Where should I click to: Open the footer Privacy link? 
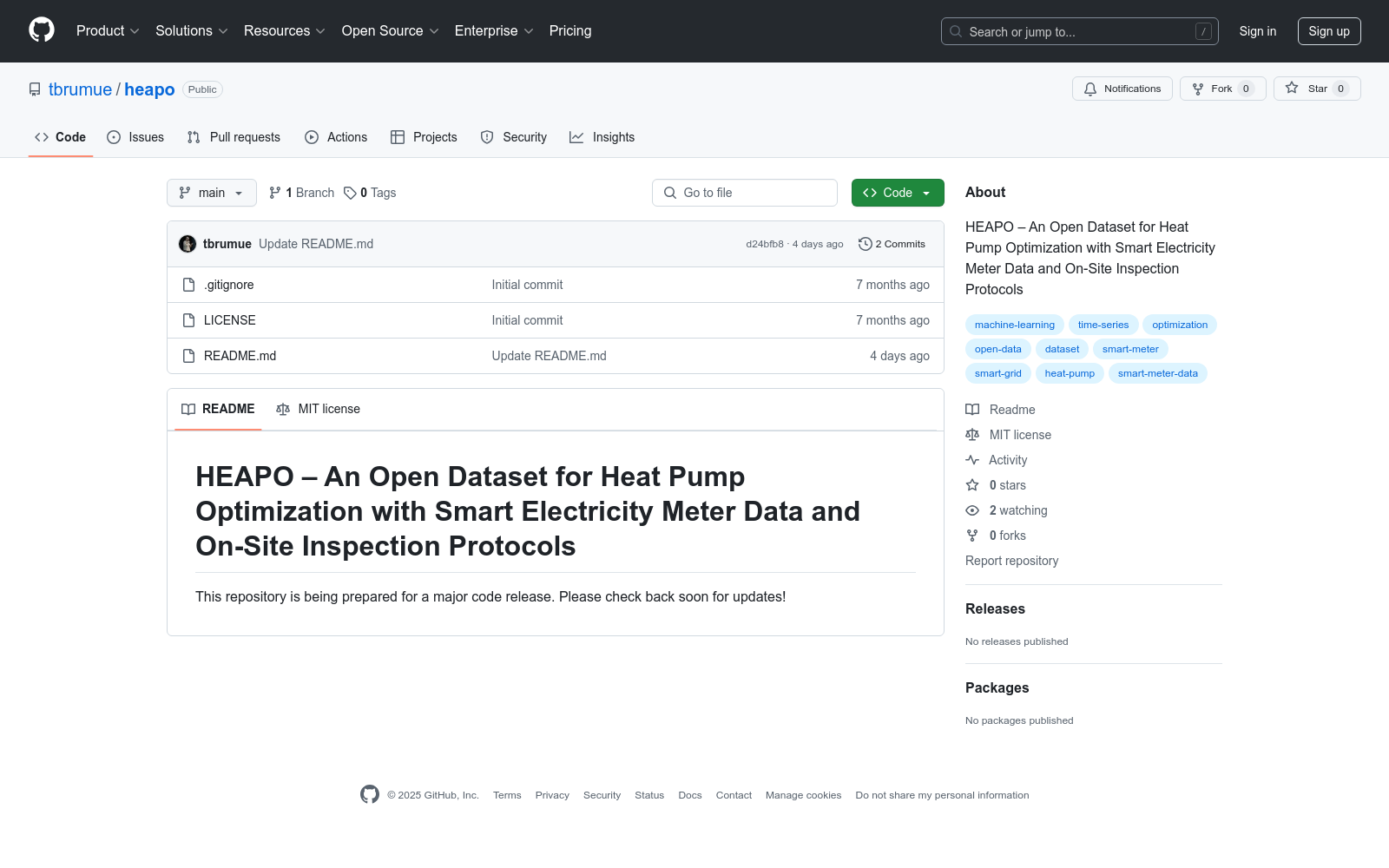click(552, 795)
